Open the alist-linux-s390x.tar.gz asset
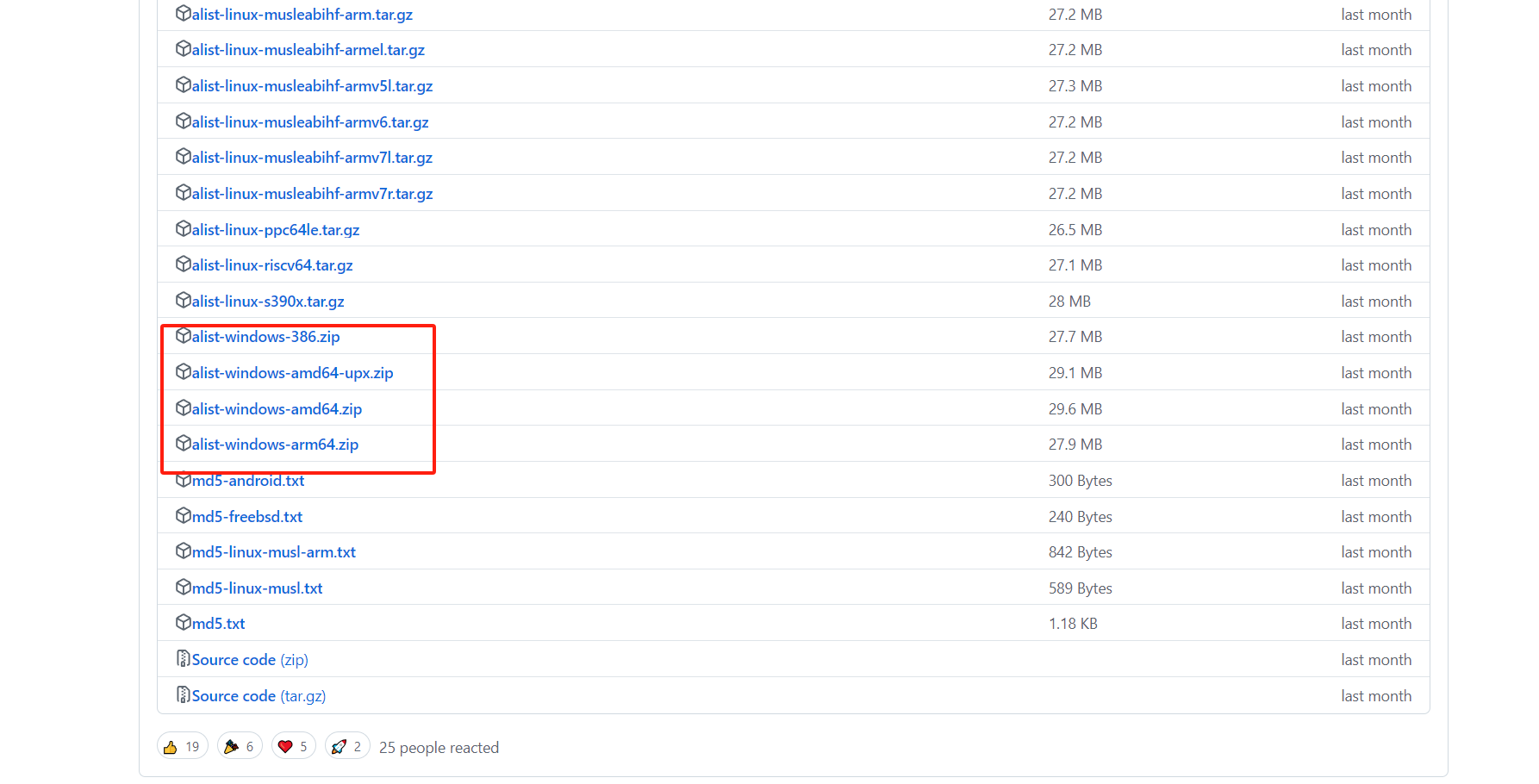Image resolution: width=1539 pixels, height=784 pixels. 268,302
